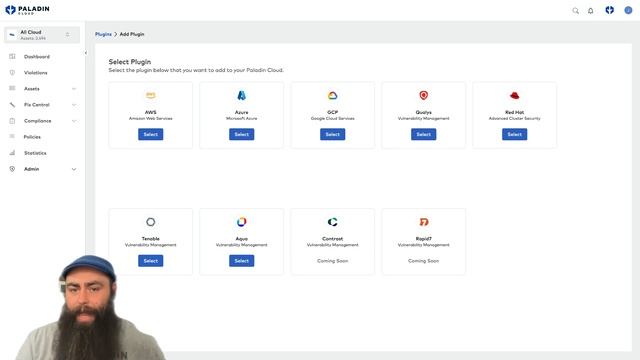The width and height of the screenshot is (640, 360).
Task: Click the Microsoft Azure subtitle
Action: point(242,118)
